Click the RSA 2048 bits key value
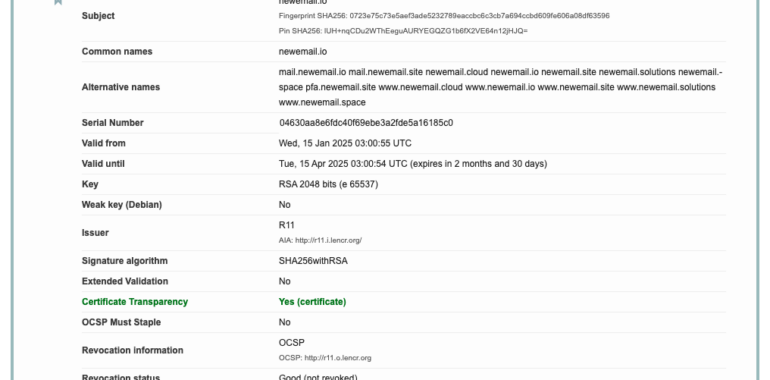770x380 pixels. click(329, 185)
